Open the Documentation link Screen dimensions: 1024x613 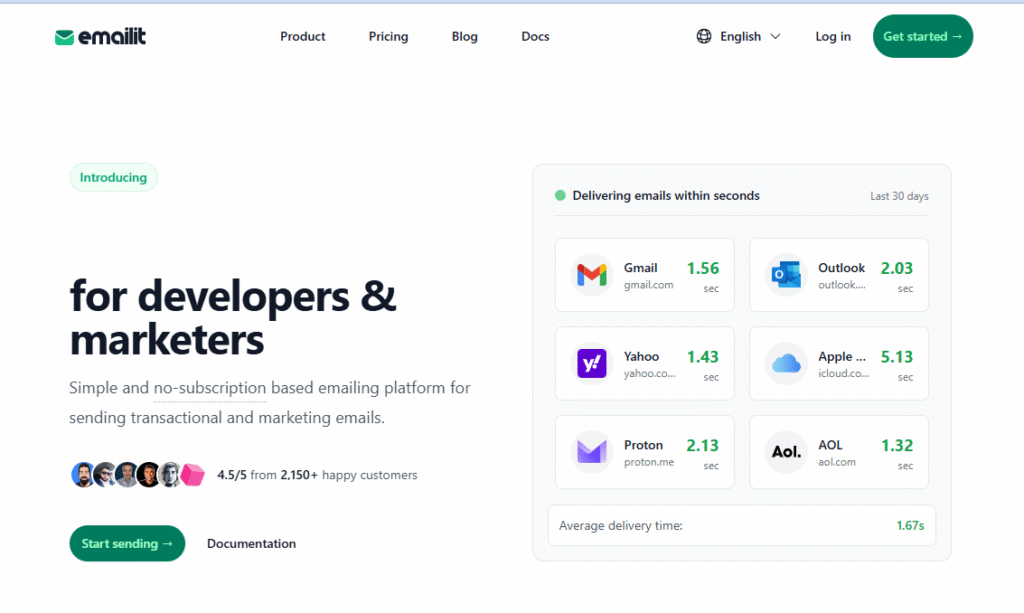point(251,543)
